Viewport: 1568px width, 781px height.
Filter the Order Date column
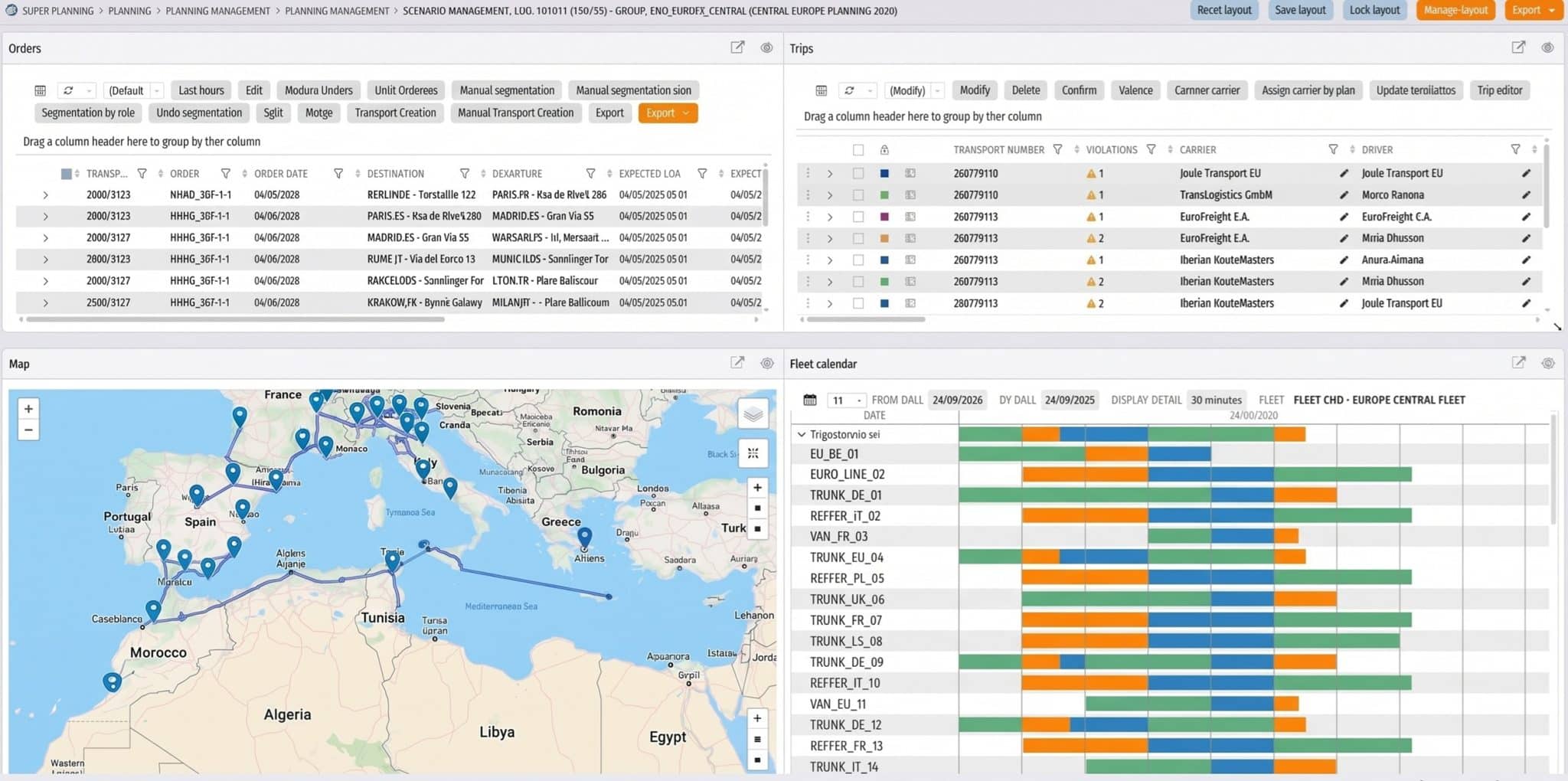click(x=338, y=174)
